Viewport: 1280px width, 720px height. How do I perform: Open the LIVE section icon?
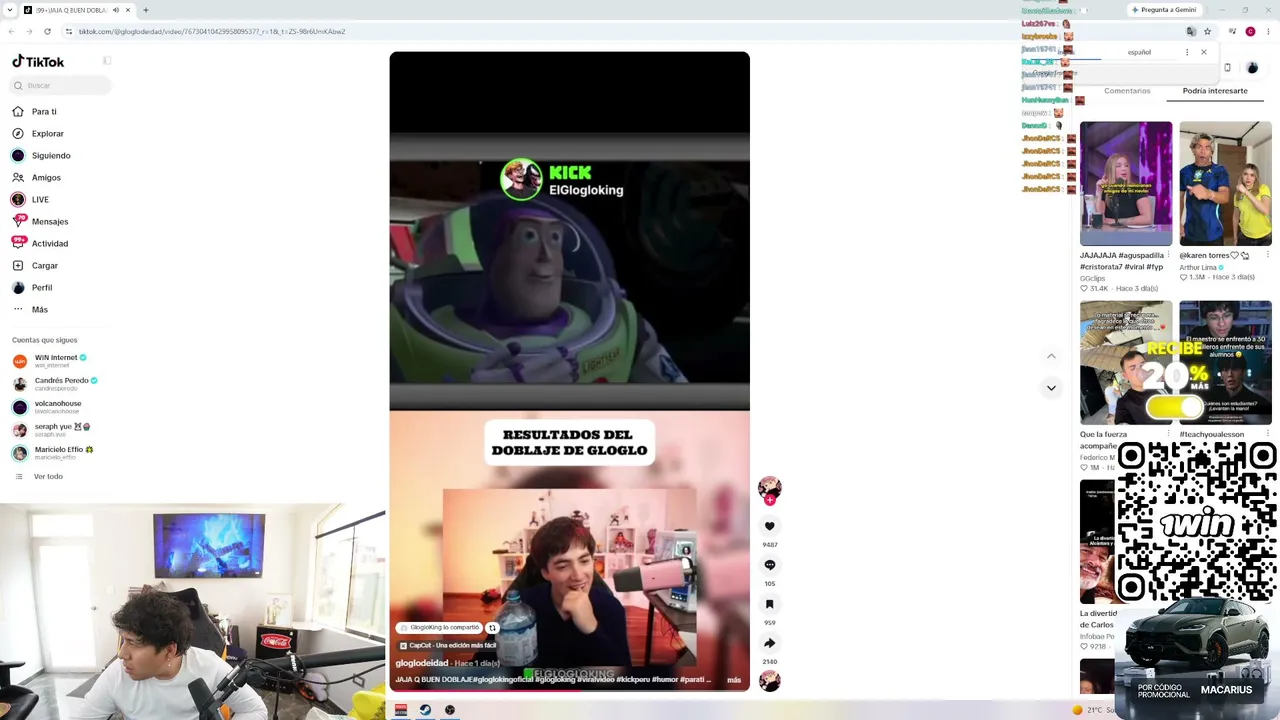coord(18,199)
